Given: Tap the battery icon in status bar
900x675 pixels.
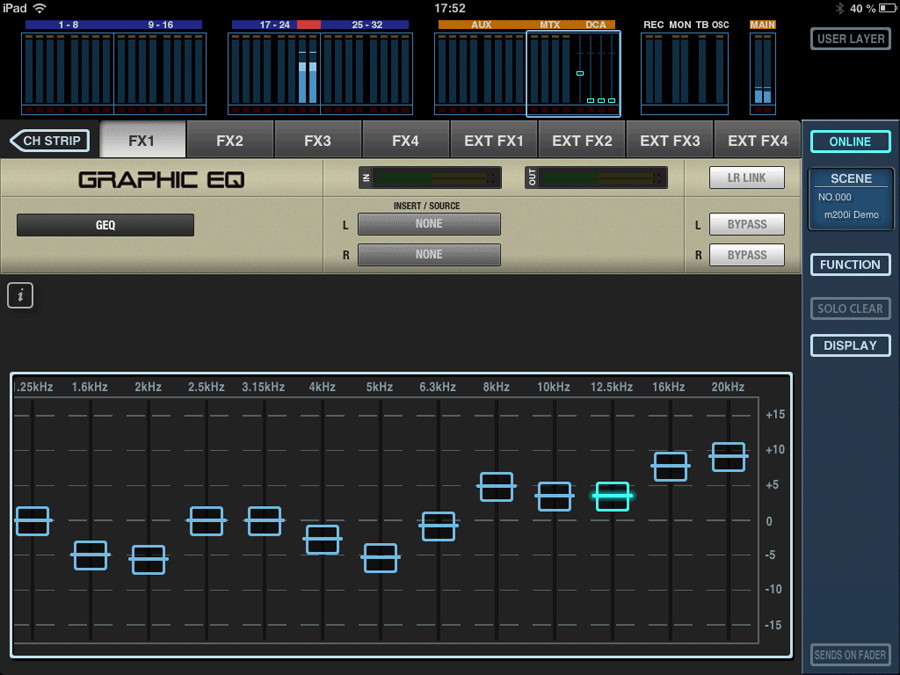Looking at the screenshot, I should [x=887, y=8].
